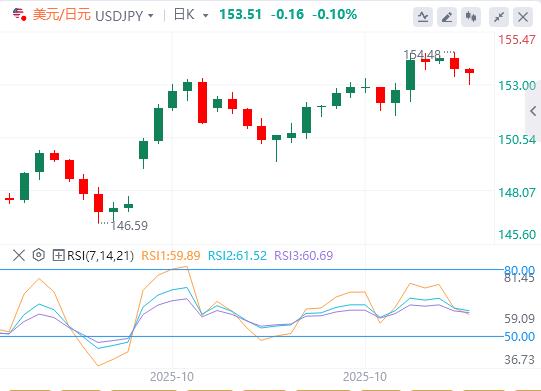541x391 pixels.
Task: Open the USDJPY symbol dropdown
Action: point(151,16)
